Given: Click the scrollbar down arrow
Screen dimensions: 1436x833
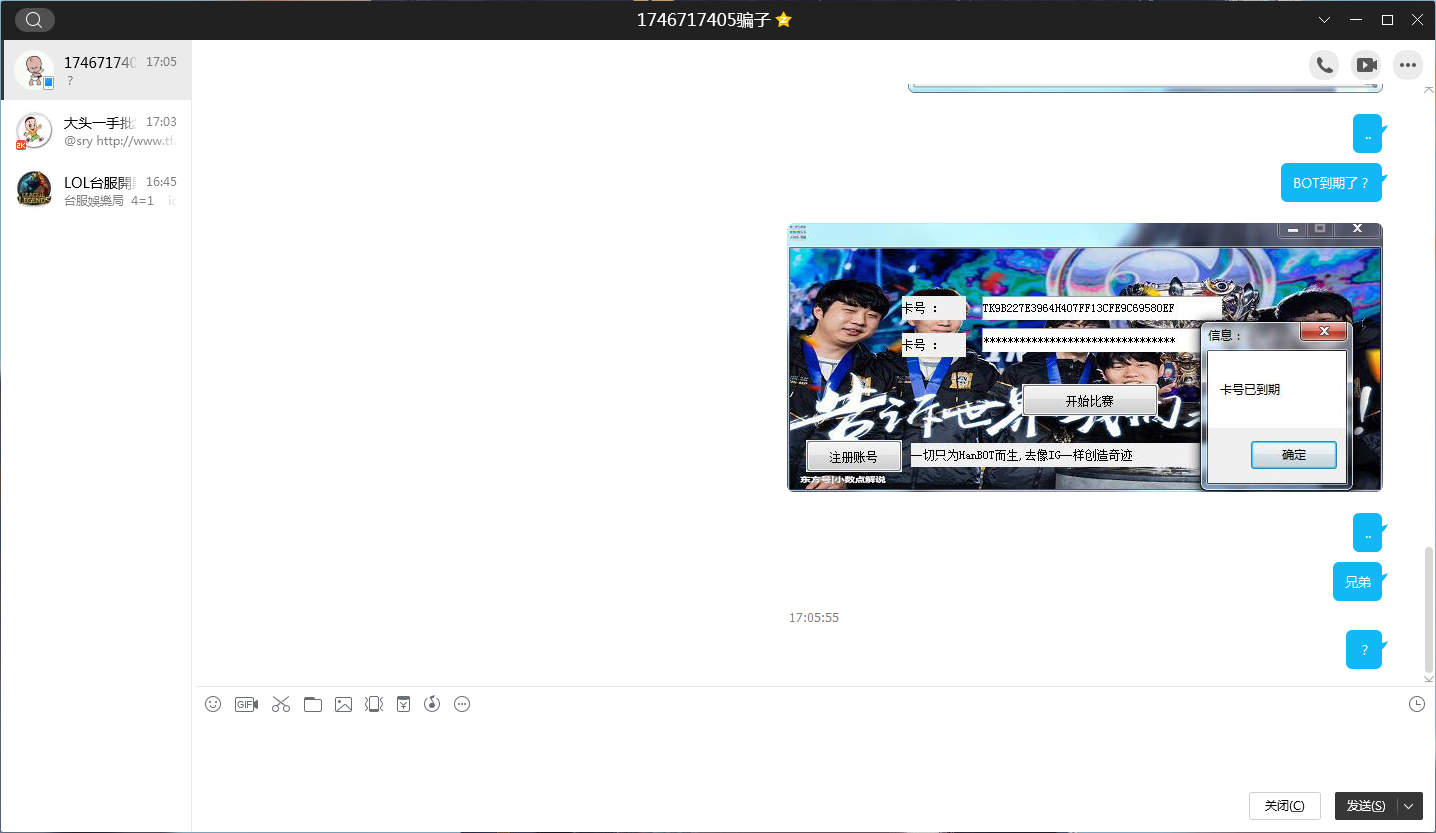Looking at the screenshot, I should [1429, 679].
